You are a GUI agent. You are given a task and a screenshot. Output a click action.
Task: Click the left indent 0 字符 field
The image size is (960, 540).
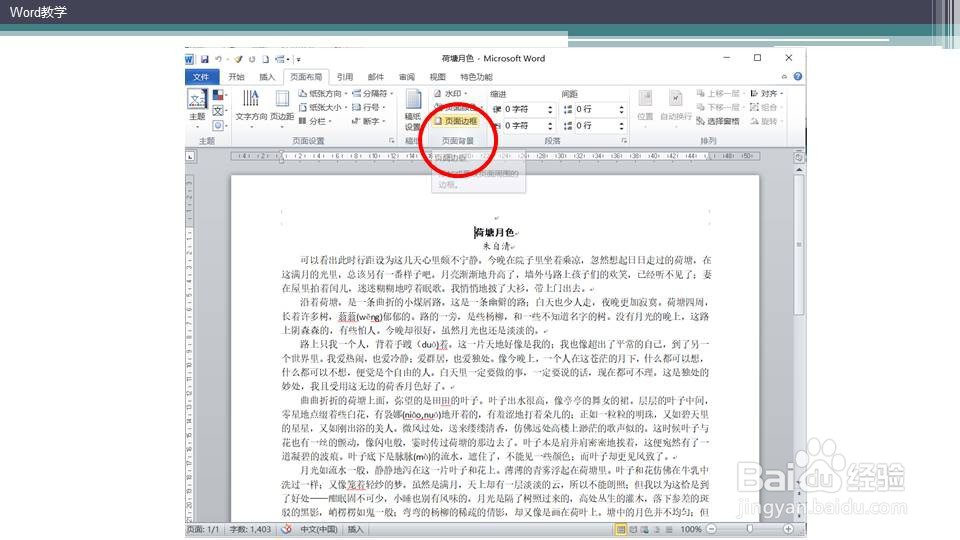524,109
